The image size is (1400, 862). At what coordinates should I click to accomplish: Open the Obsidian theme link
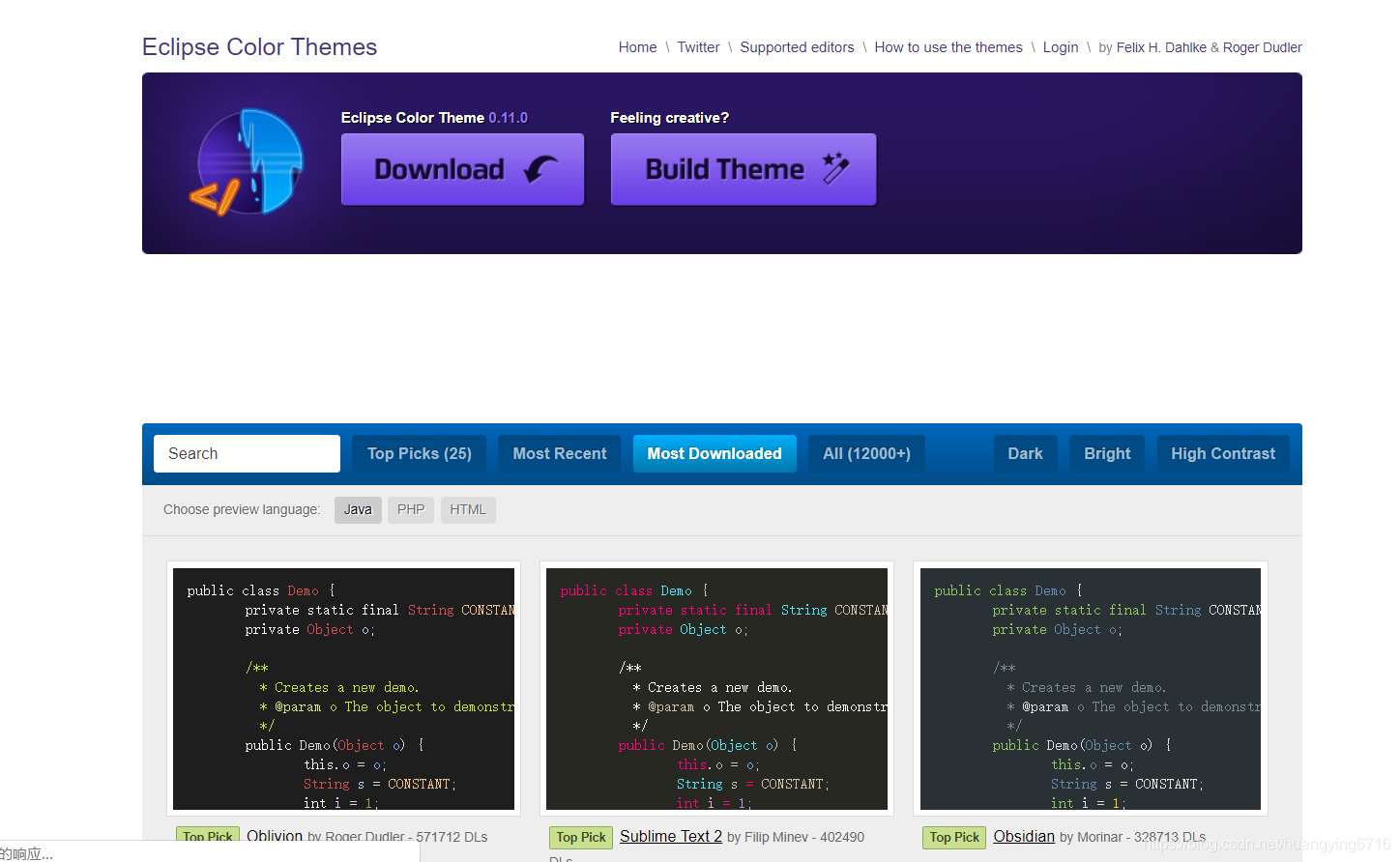click(1024, 836)
